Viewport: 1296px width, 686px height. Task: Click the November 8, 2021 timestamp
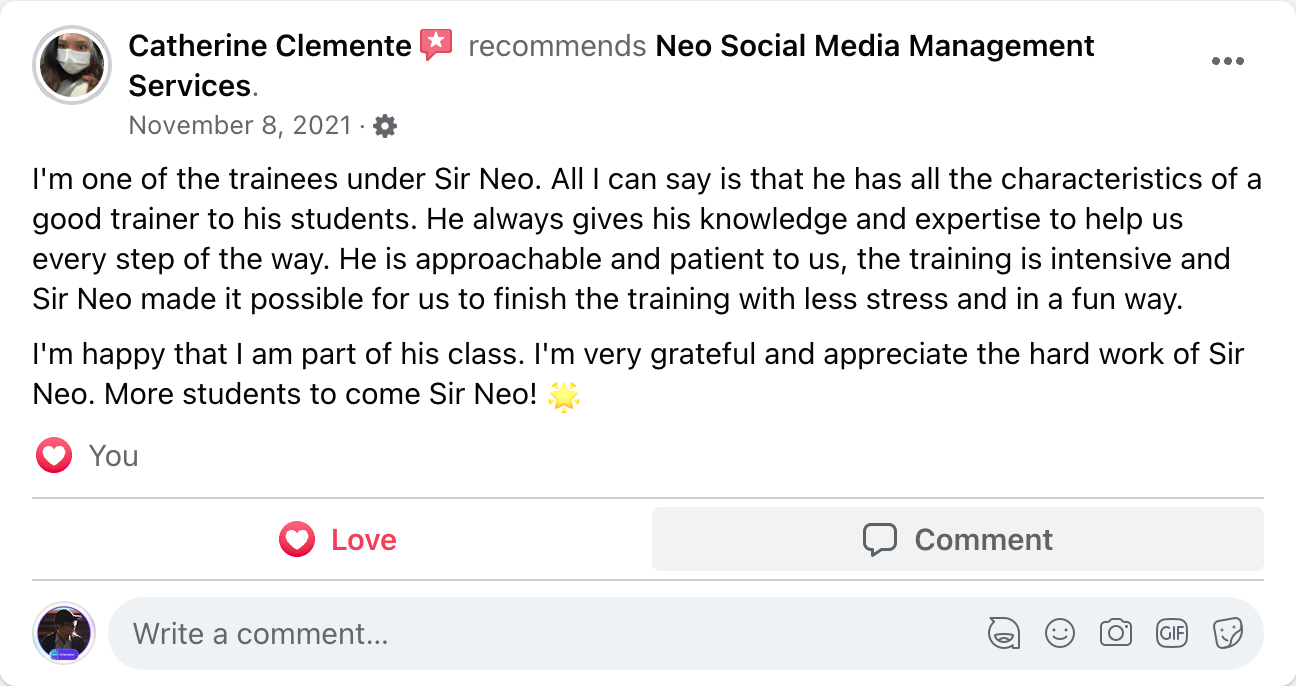pos(240,126)
